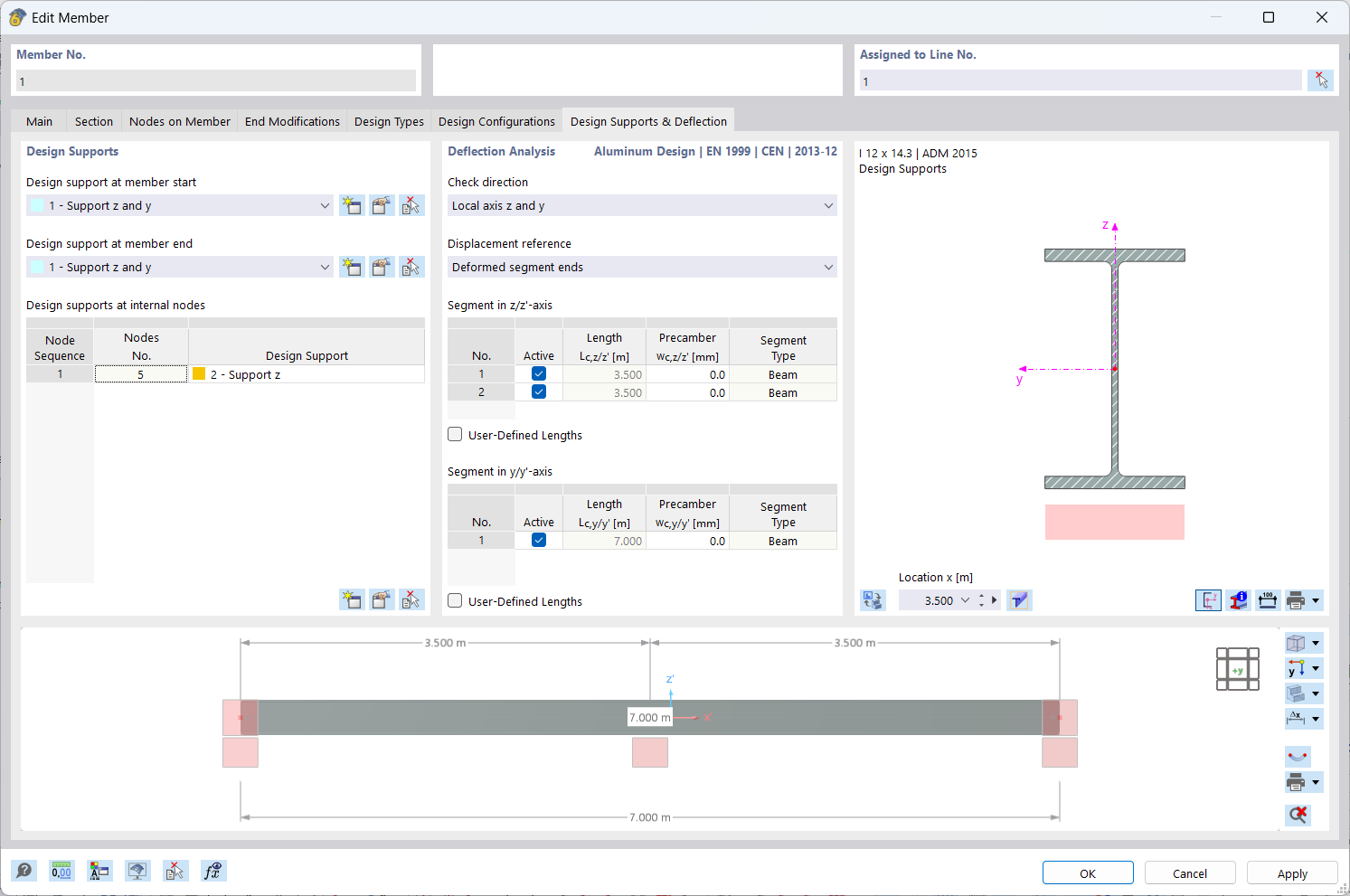Screen dimensions: 1350x896
Task: Click the Apply button
Action: point(1291,872)
